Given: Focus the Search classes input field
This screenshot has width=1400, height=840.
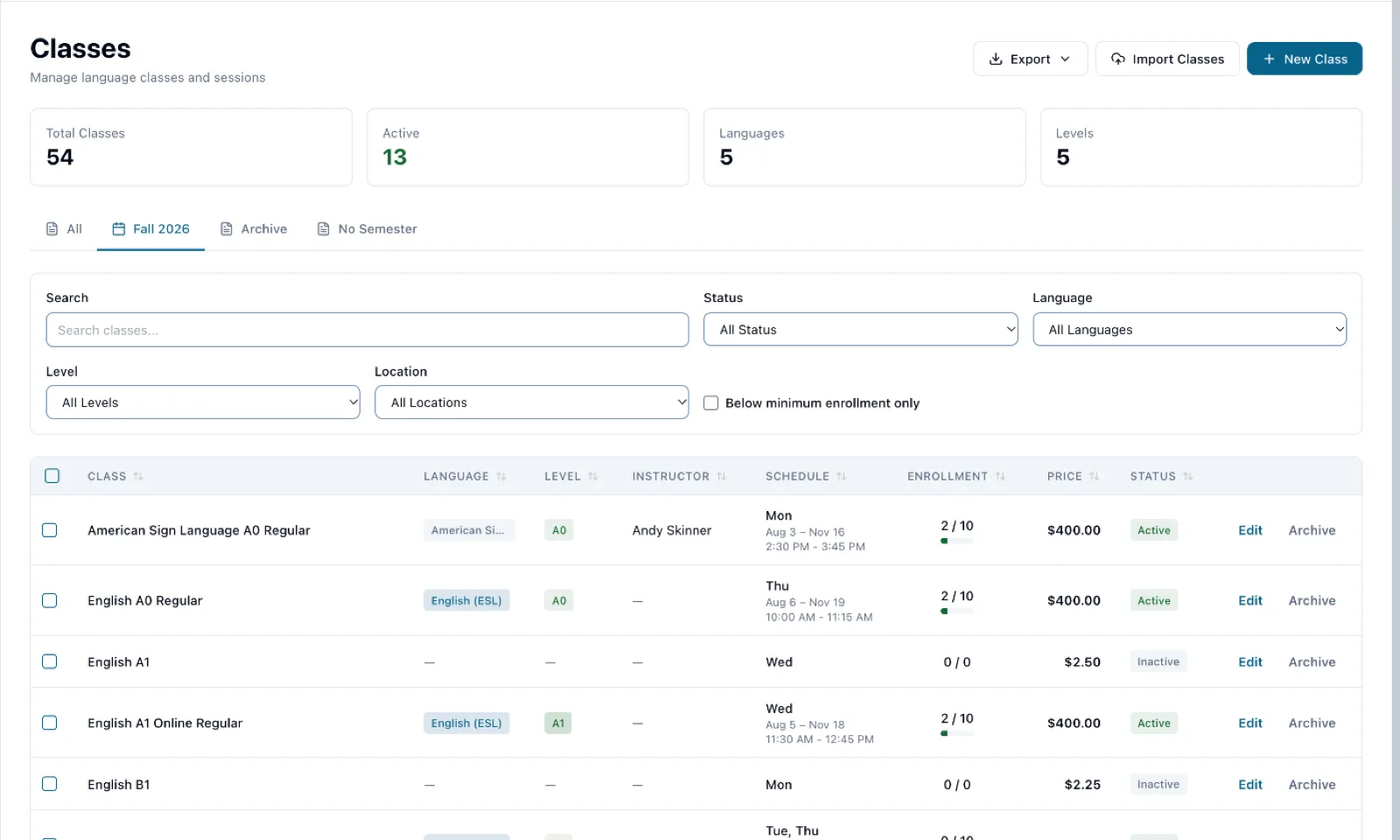Looking at the screenshot, I should [x=367, y=330].
